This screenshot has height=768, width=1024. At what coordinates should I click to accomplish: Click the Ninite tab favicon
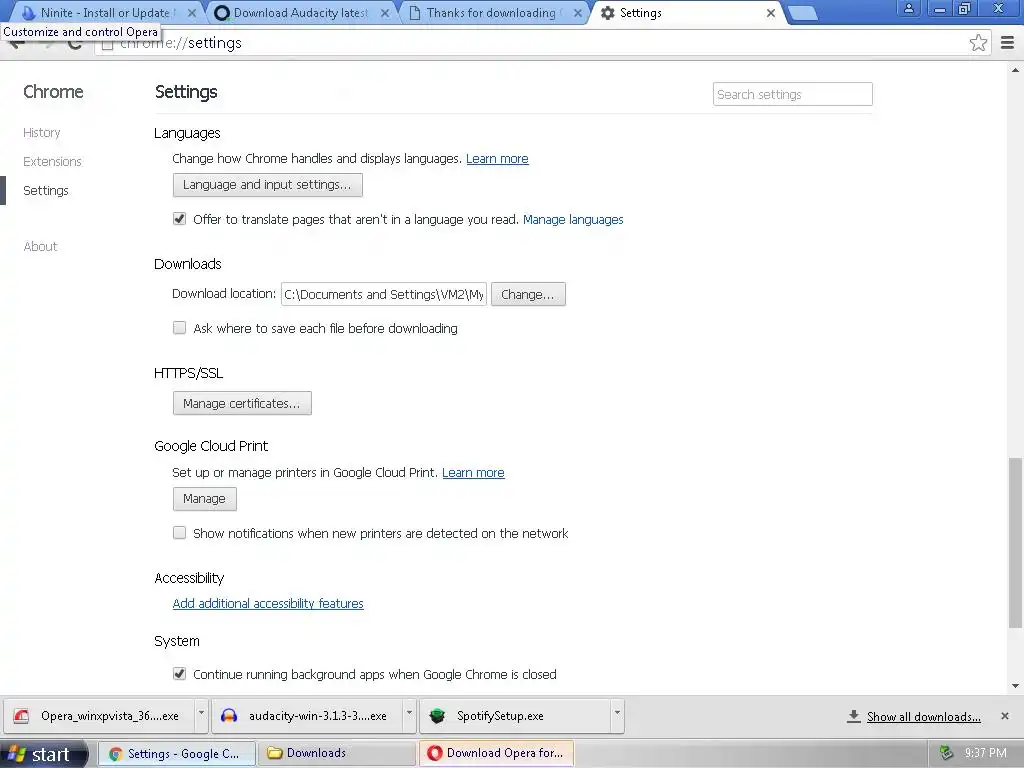(27, 13)
